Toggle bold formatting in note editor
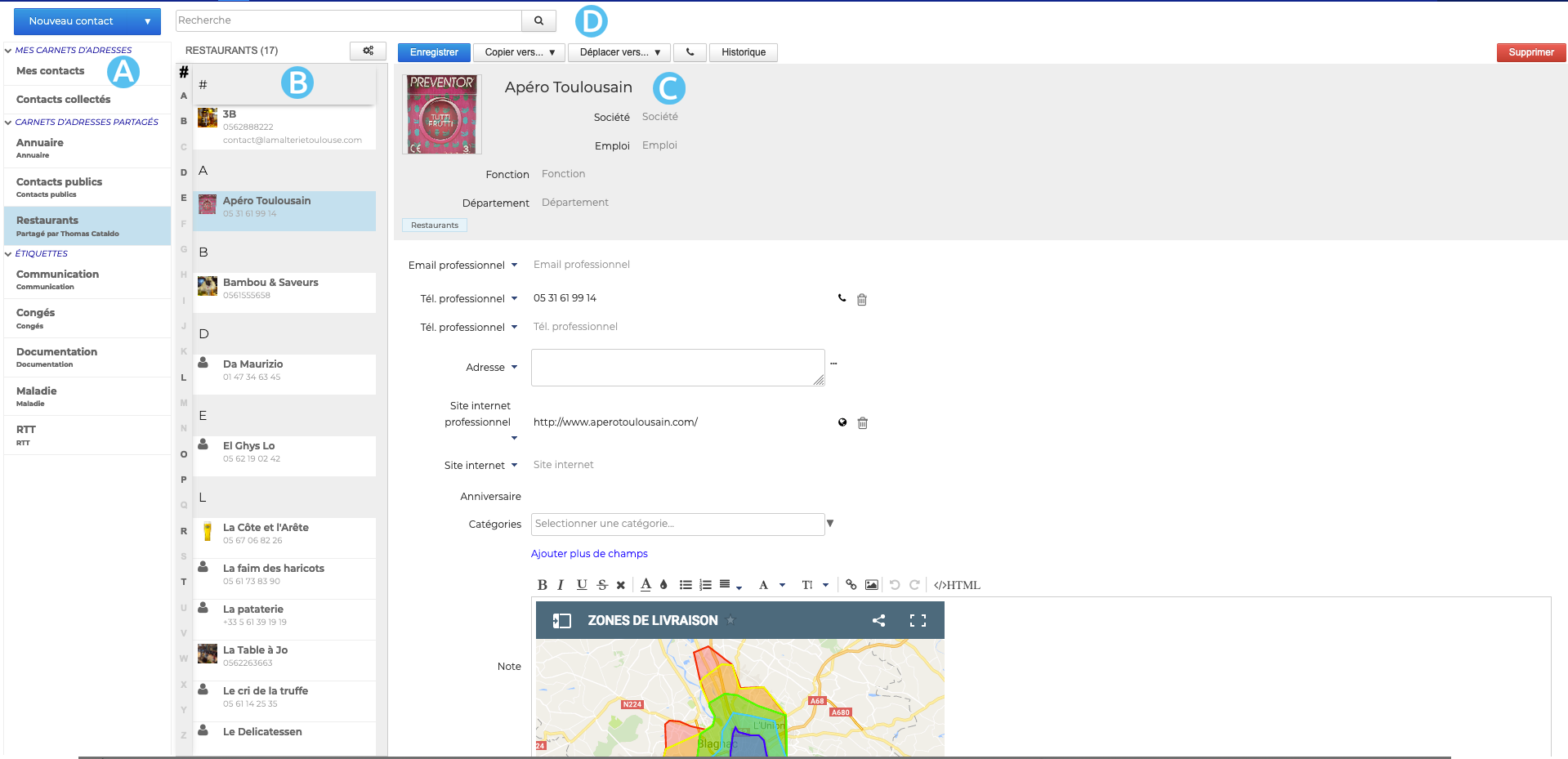 tap(542, 585)
